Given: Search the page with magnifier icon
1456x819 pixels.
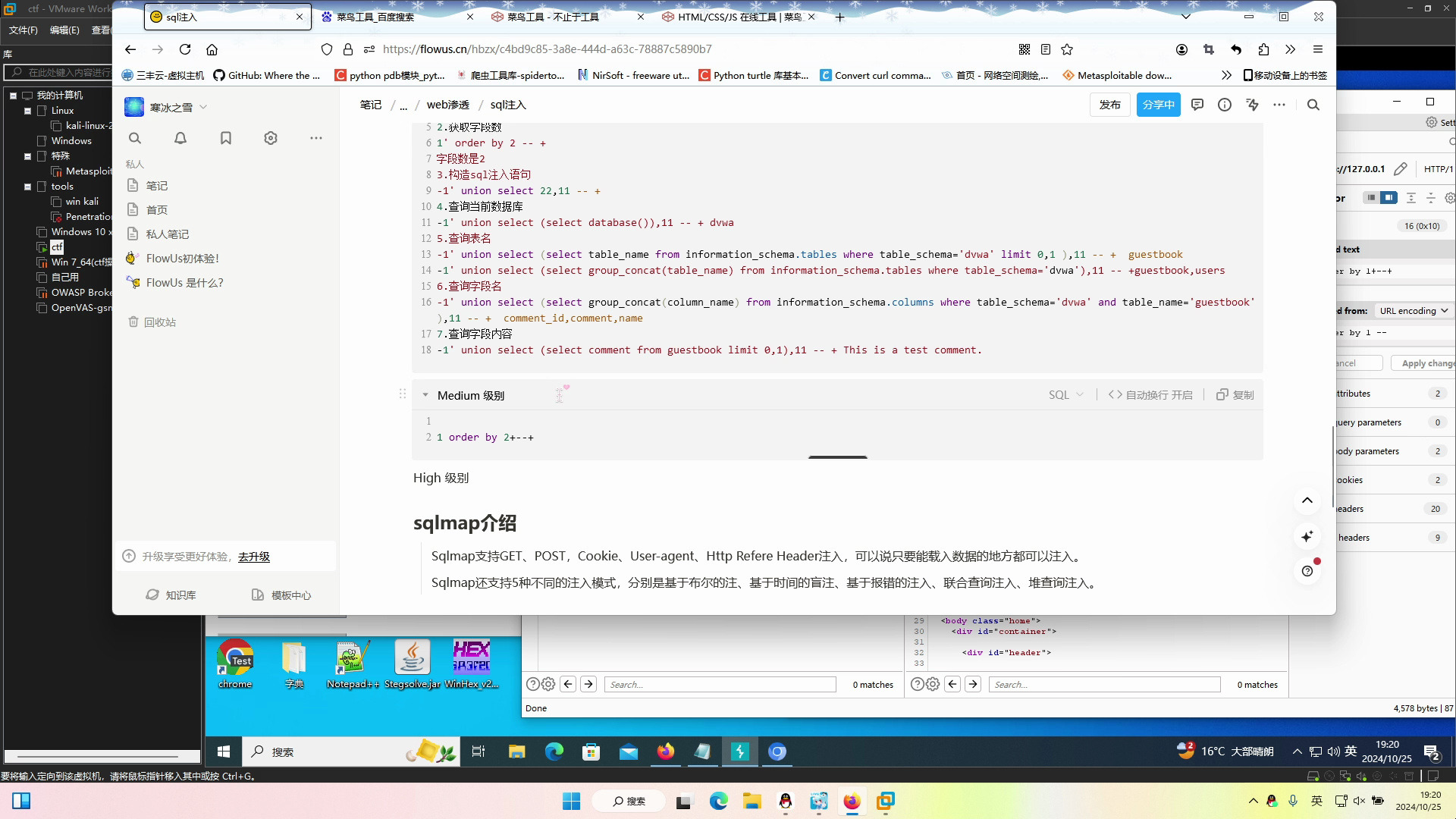Looking at the screenshot, I should [1313, 105].
